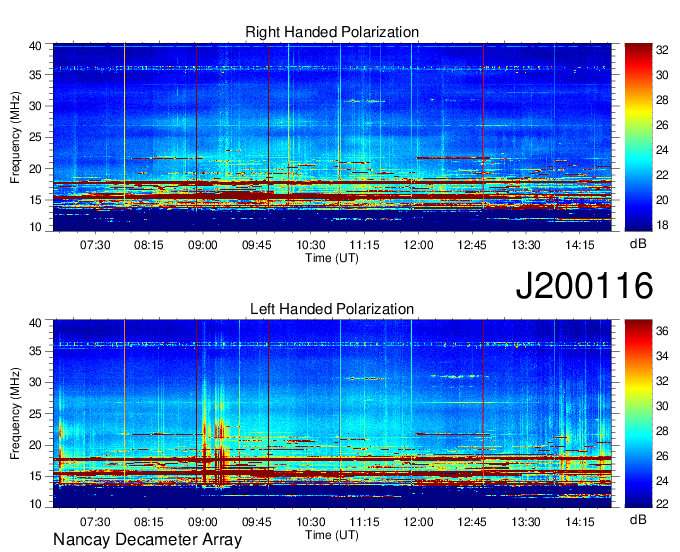Screen dimensions: 680x552
Task: Click the 10 MHz tick on bottom plot
Action: click(x=35, y=504)
